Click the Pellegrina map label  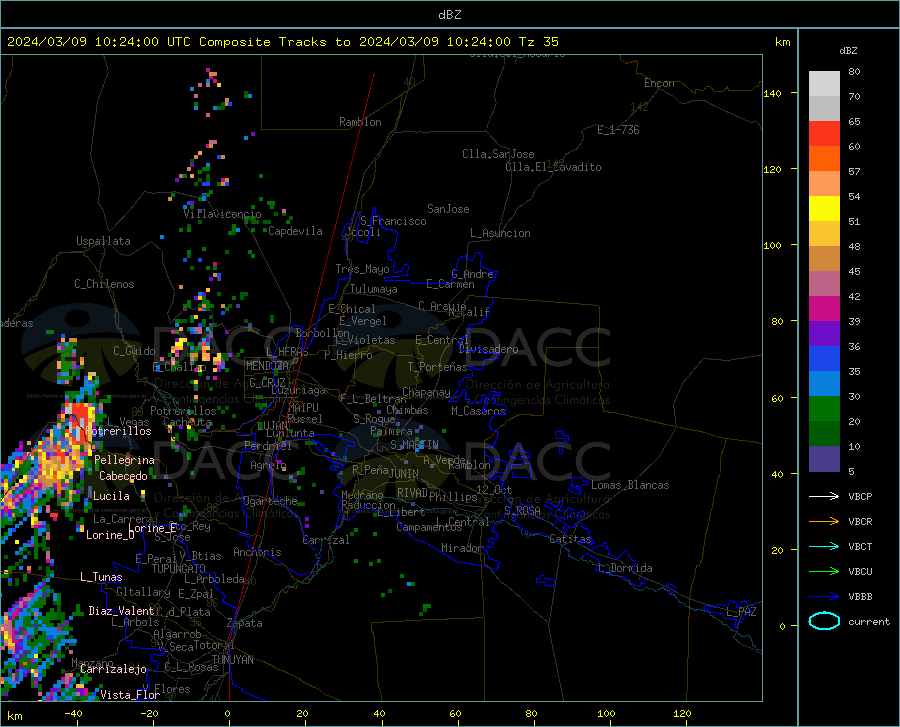125,460
